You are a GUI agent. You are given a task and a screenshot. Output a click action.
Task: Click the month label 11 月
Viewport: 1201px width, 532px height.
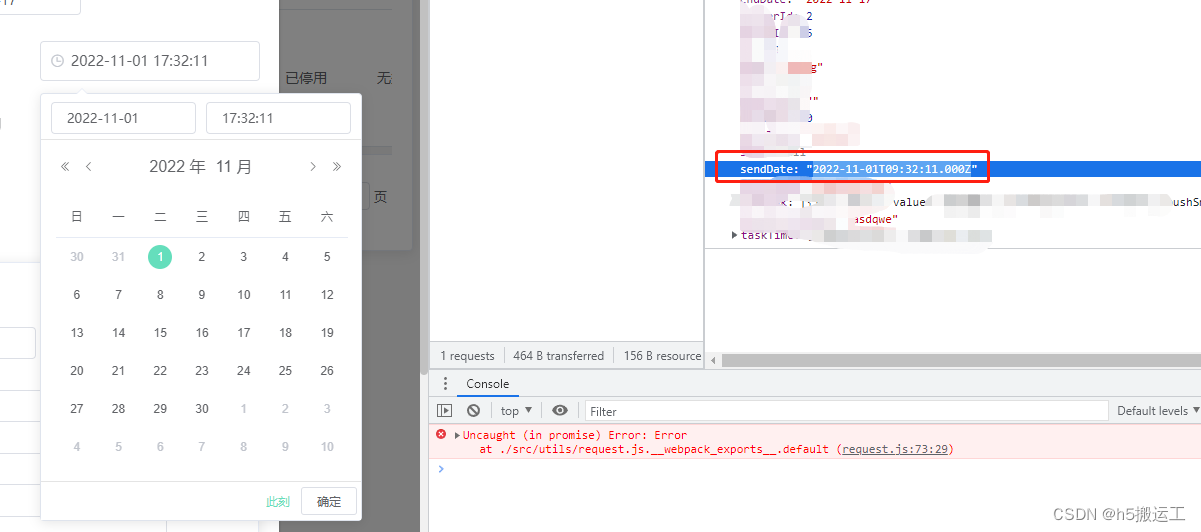(234, 167)
